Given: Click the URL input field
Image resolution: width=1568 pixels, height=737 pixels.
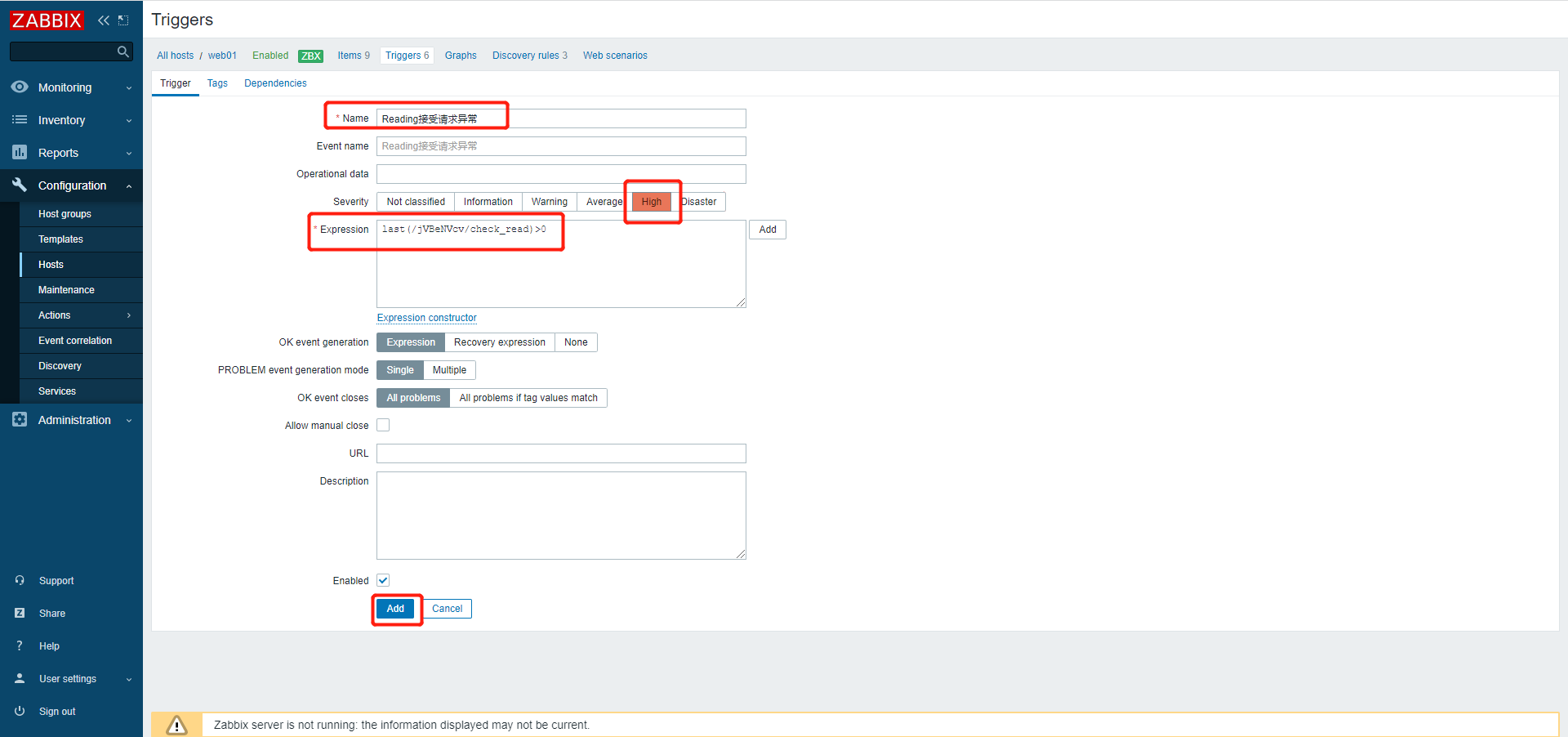Looking at the screenshot, I should point(561,453).
